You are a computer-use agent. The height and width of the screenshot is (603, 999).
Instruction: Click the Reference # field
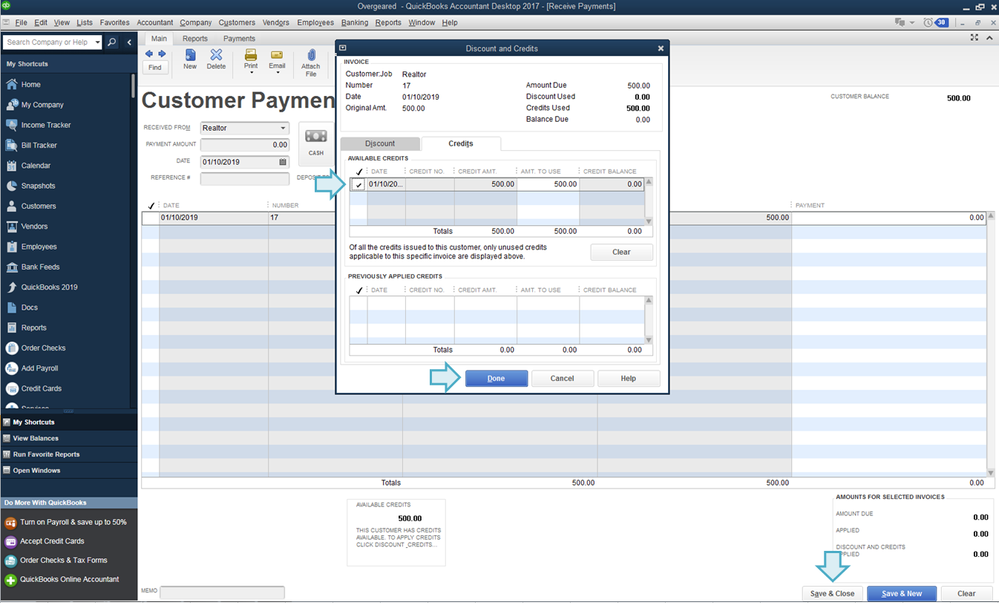pos(245,178)
